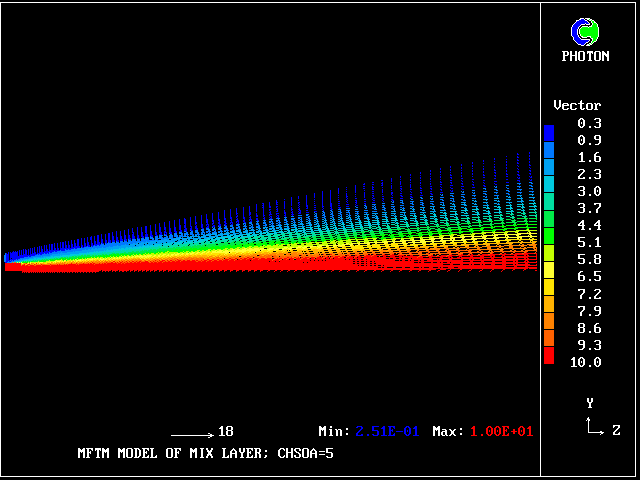Screen dimensions: 640x480
Task: Select the 7.9 legend value label
Action: click(x=589, y=311)
